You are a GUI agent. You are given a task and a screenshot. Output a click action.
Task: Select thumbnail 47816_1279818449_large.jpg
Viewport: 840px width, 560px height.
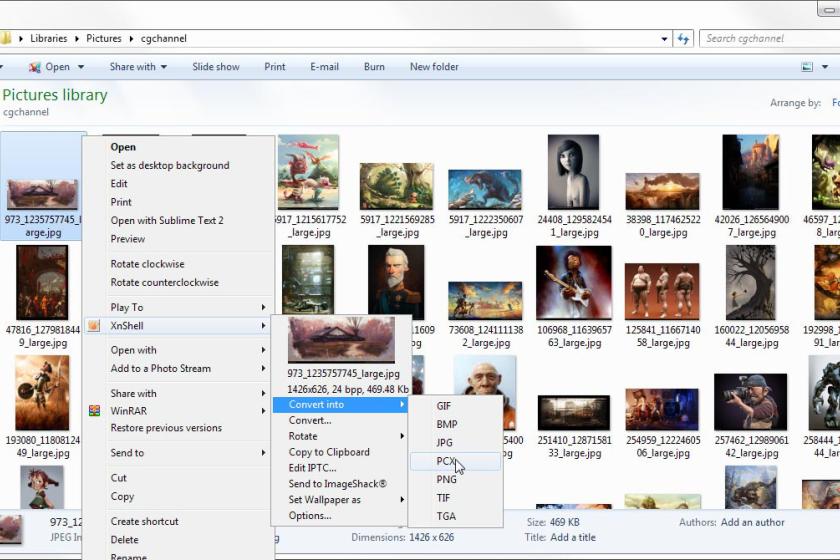42,282
